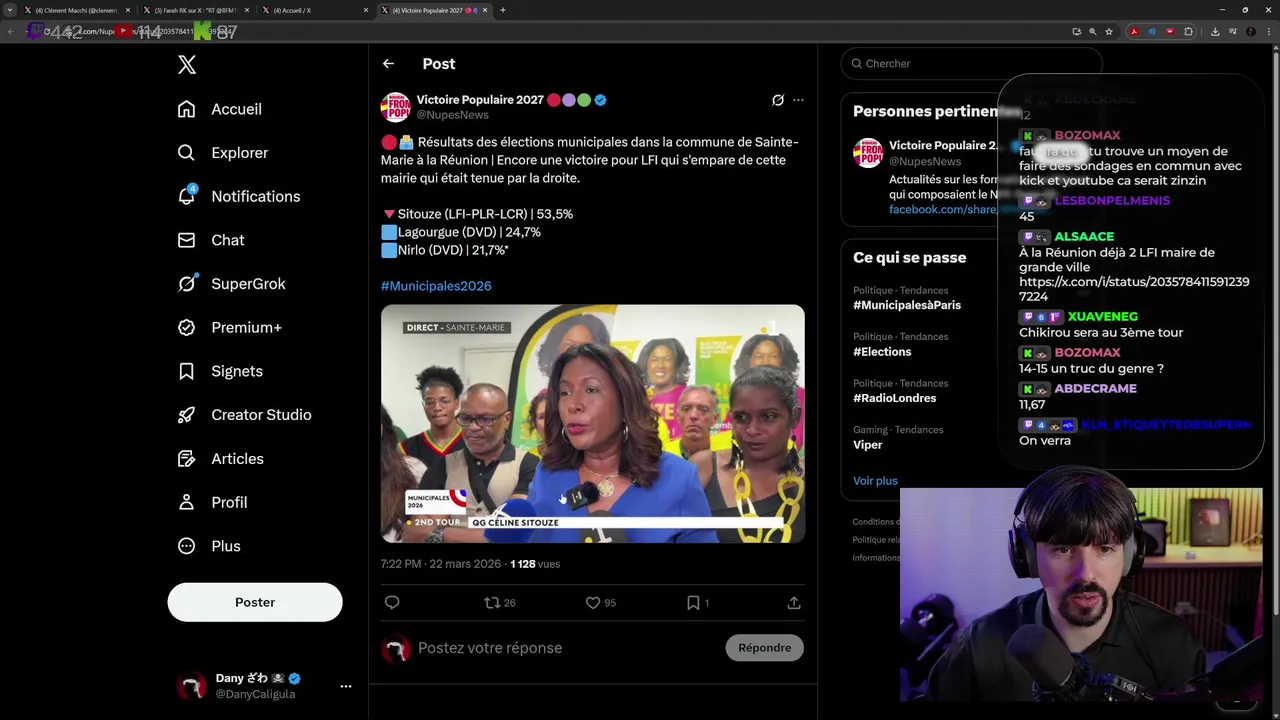Open the extensions puzzle icon

[x=1188, y=31]
